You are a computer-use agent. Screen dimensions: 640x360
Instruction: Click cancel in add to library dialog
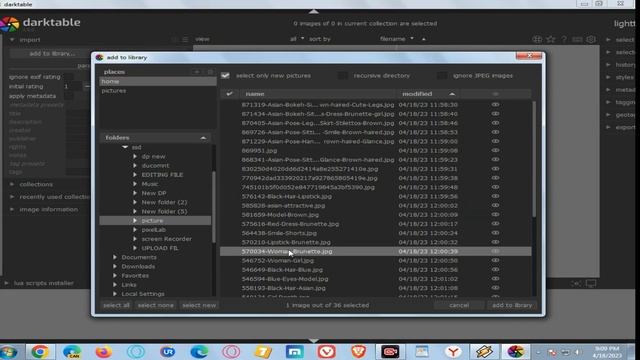(x=459, y=305)
